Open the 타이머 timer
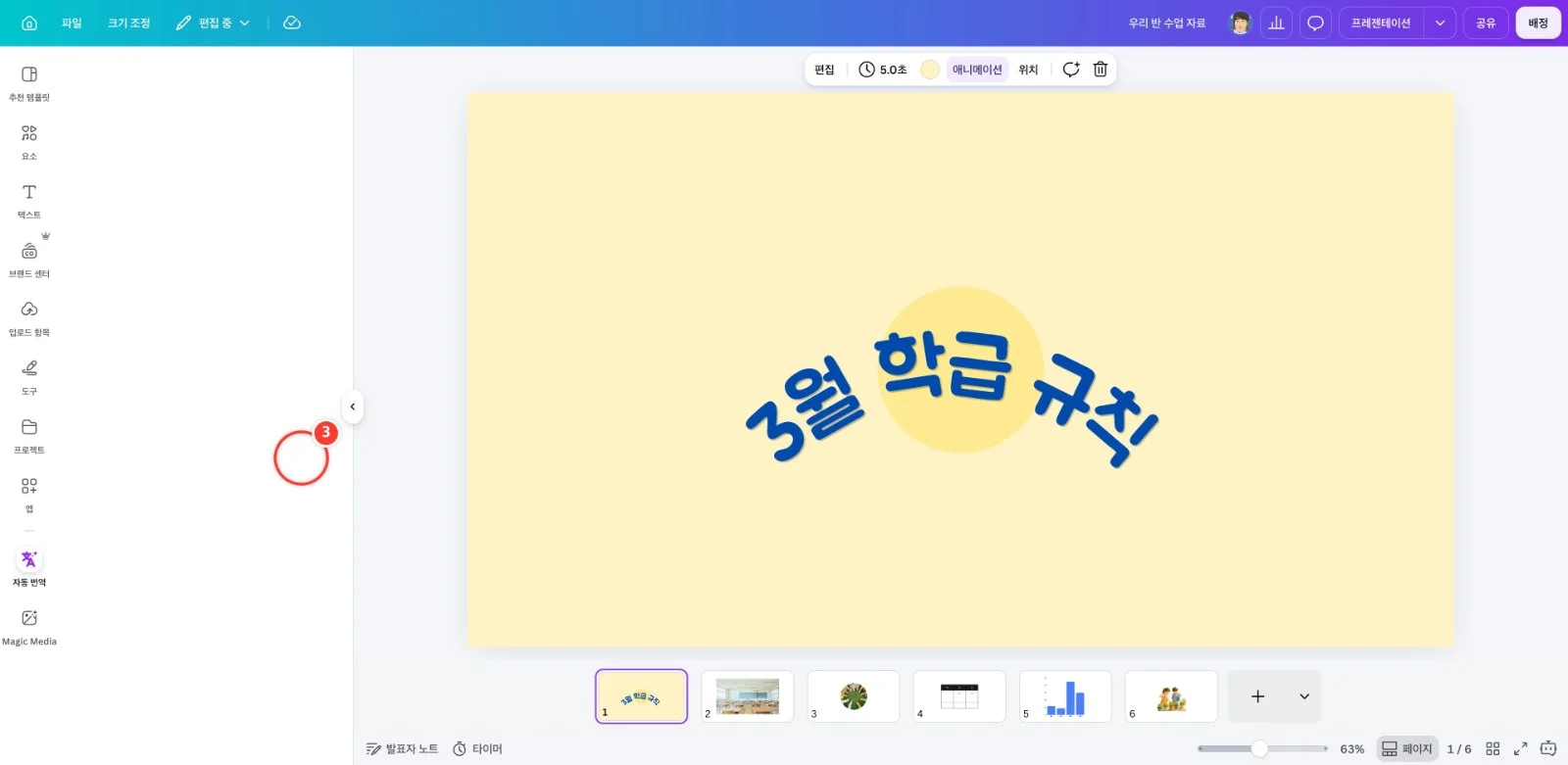 (477, 748)
